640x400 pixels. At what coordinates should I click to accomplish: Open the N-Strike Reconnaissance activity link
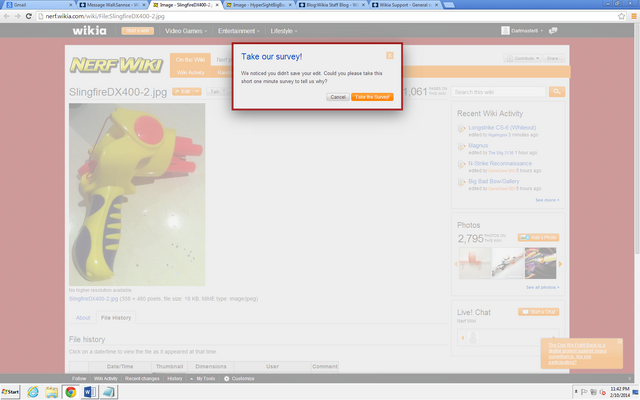(500, 163)
